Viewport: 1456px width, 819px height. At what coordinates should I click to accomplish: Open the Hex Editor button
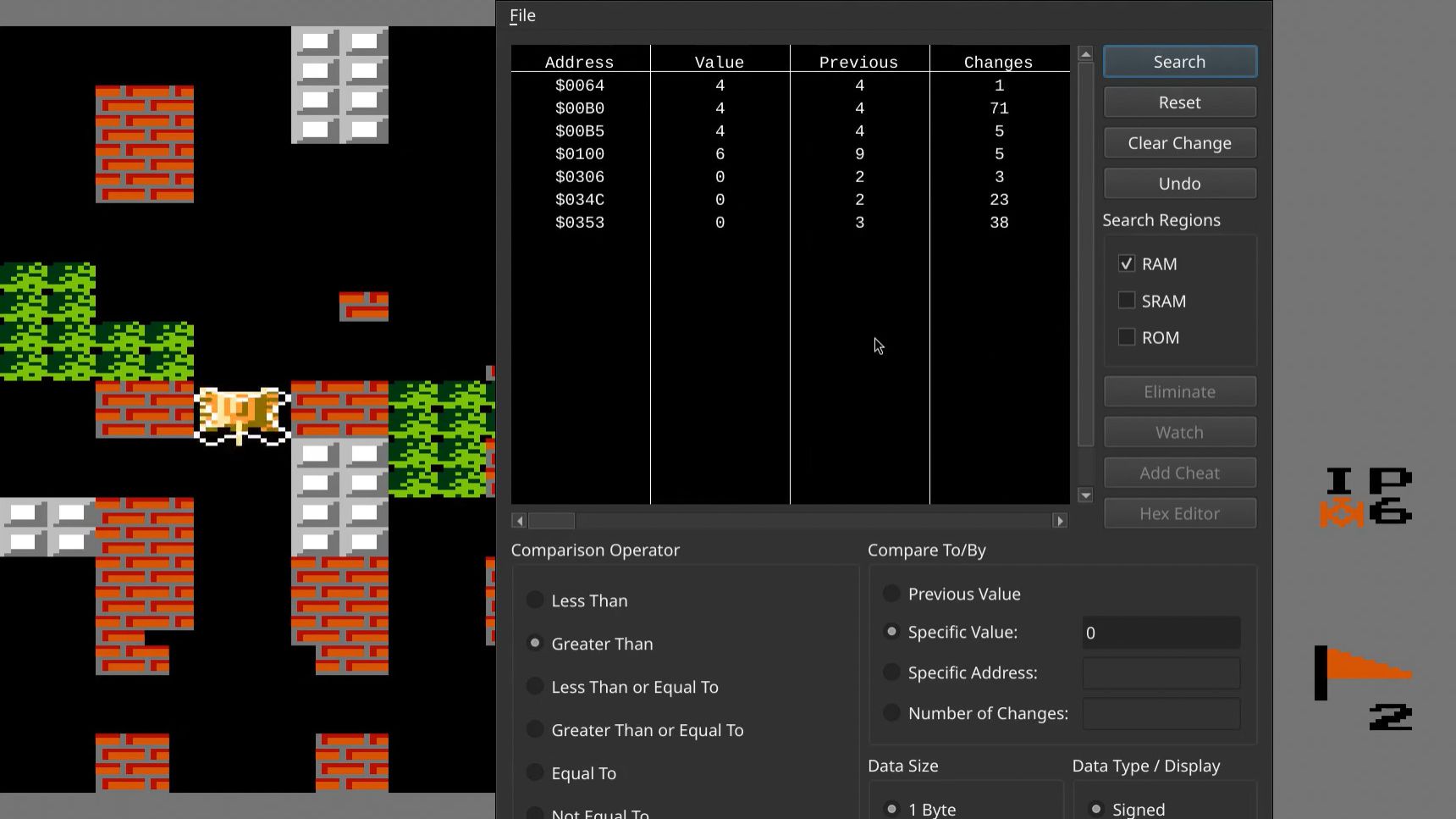click(x=1179, y=514)
